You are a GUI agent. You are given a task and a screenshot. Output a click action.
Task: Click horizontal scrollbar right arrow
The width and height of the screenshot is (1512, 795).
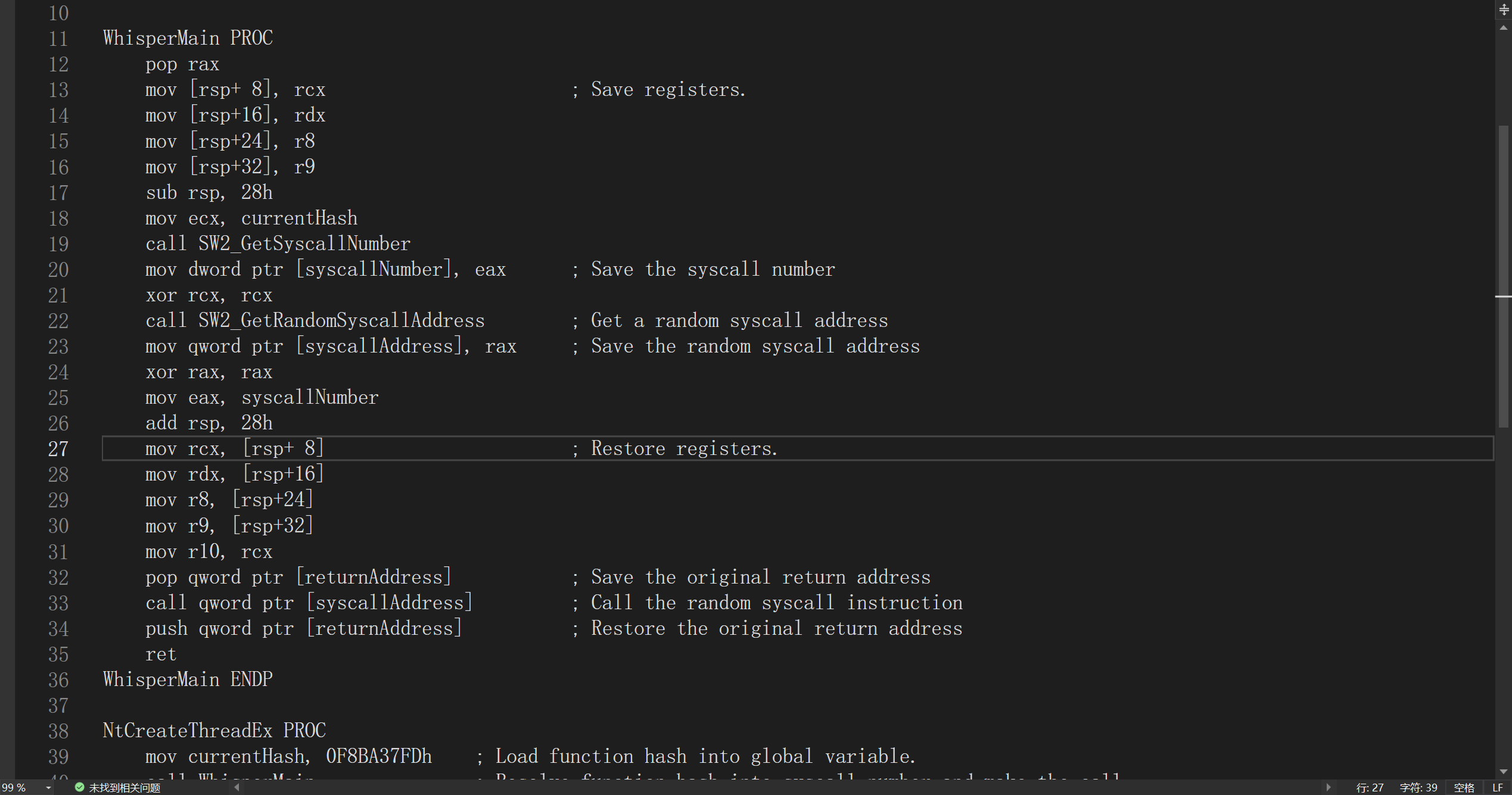(x=1328, y=787)
